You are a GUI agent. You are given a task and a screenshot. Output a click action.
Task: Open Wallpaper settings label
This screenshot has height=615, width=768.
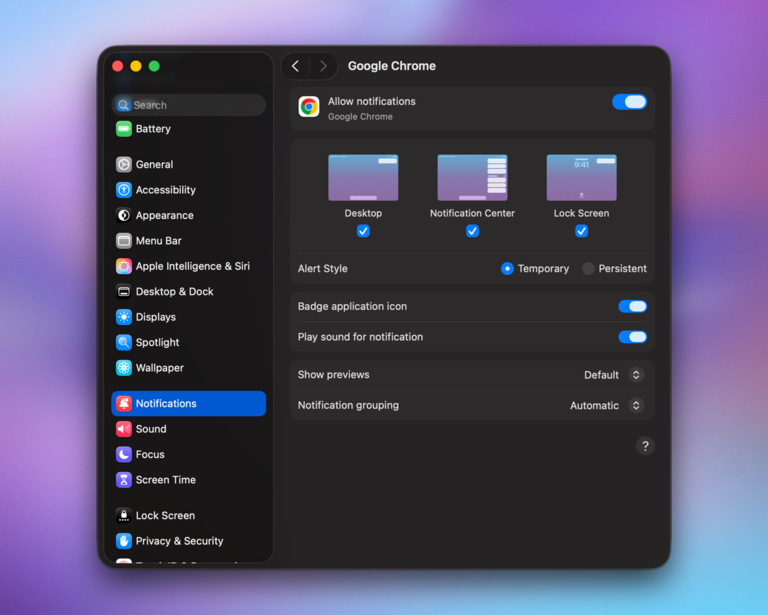coord(160,368)
